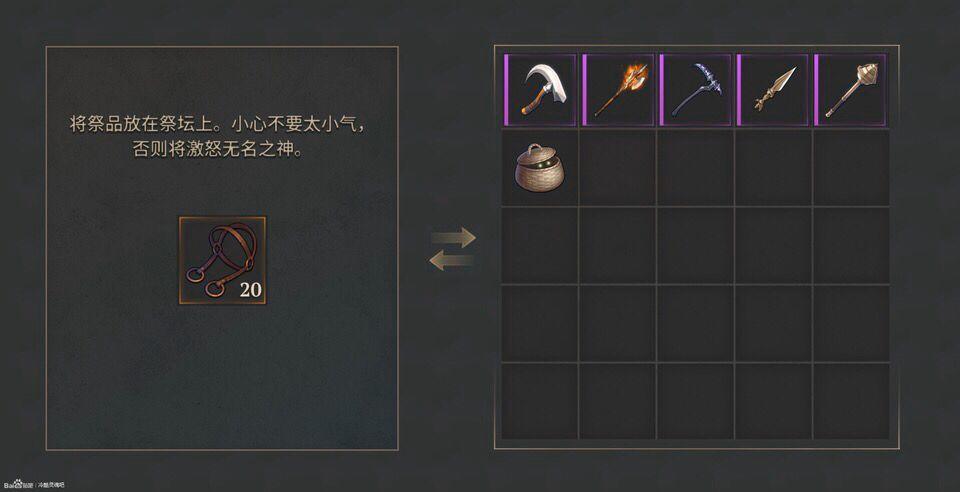This screenshot has height=492, width=960.
Task: Click empty altar area below the bridle
Action: [x=222, y=373]
